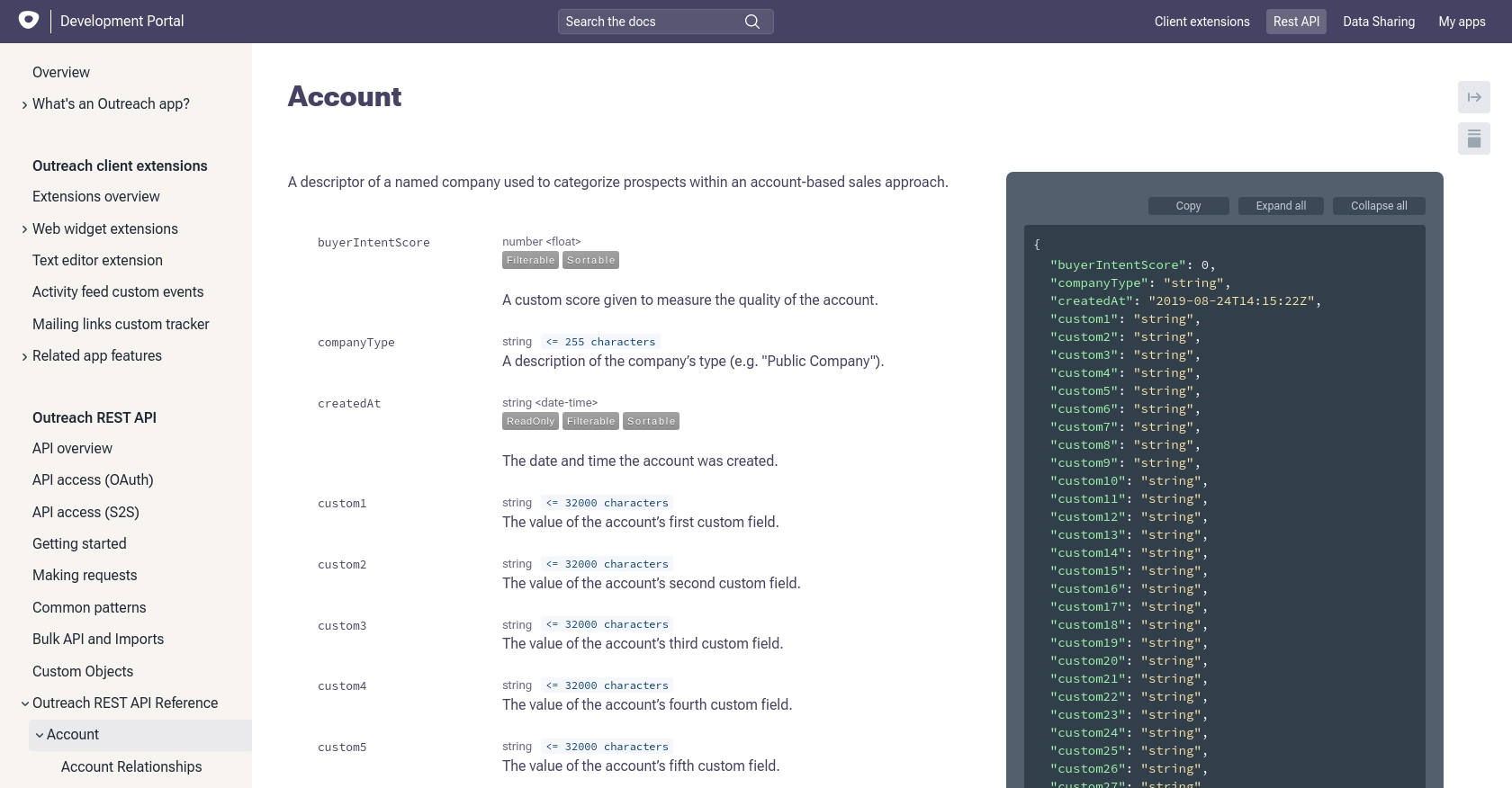
Task: Open Account Relationships sub-item
Action: 131,766
